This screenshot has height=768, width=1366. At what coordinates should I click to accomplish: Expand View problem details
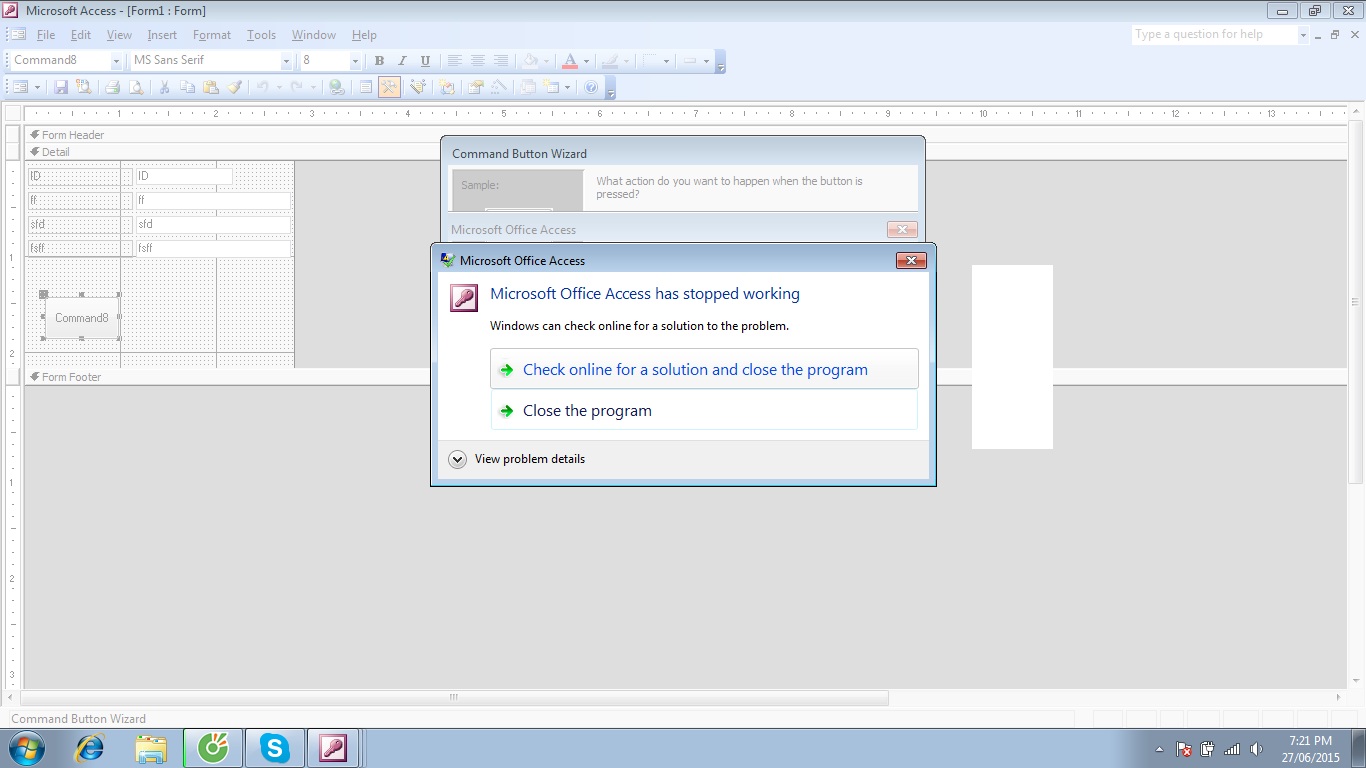pos(458,459)
